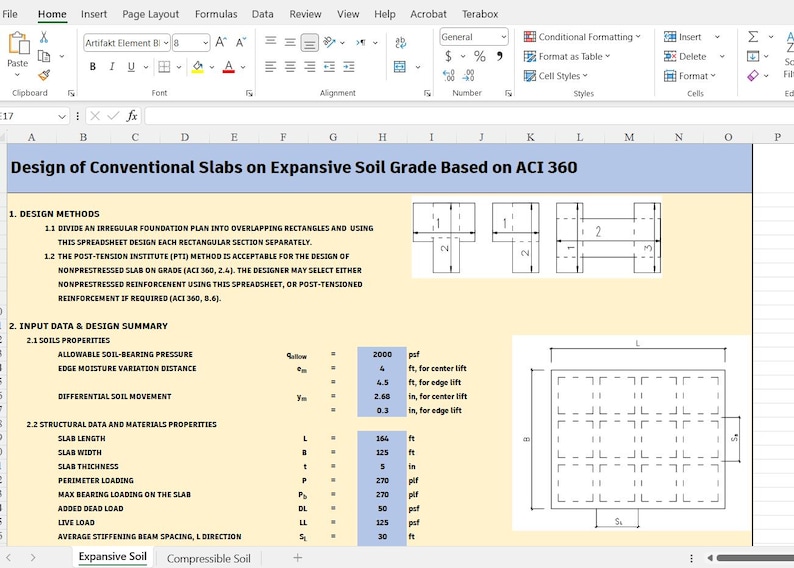Viewport: 794px width, 568px height.
Task: Click the Merge and Center icon
Action: pyautogui.click(x=400, y=66)
